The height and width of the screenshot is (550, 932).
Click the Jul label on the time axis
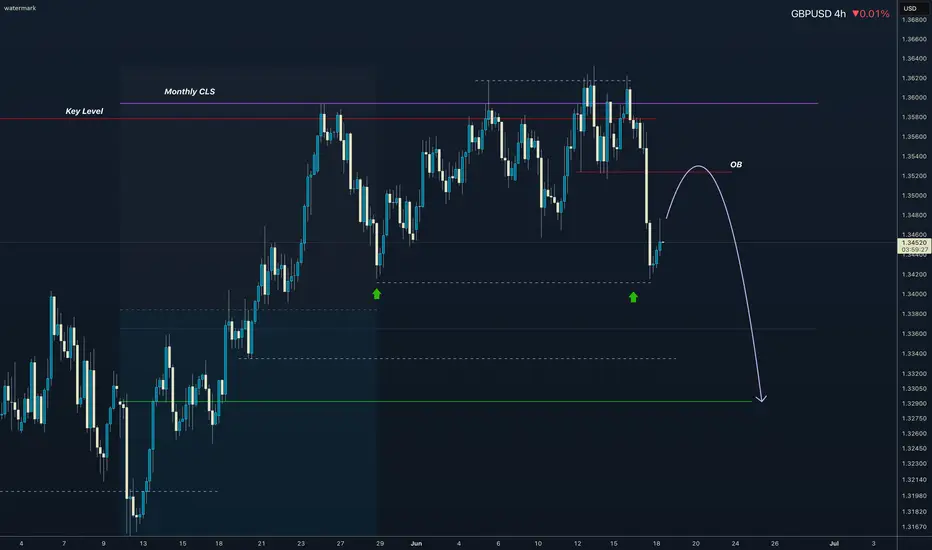coord(834,543)
